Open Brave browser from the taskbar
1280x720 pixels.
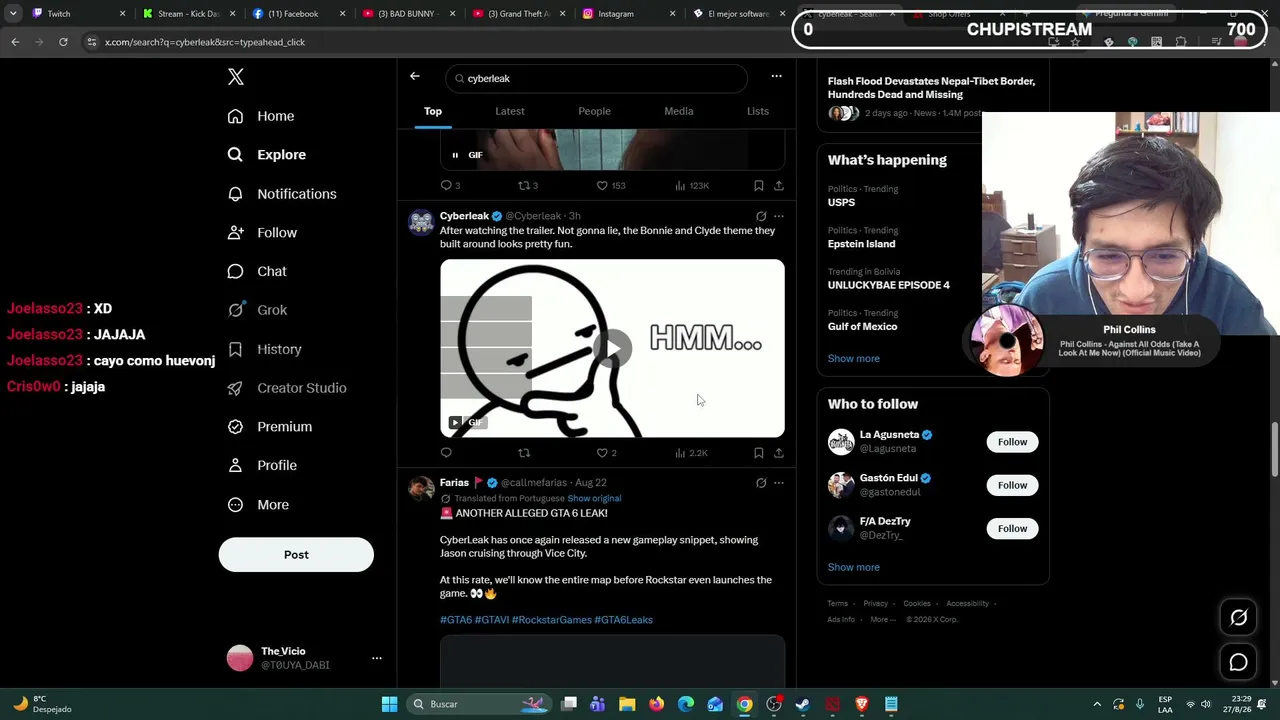[x=862, y=704]
